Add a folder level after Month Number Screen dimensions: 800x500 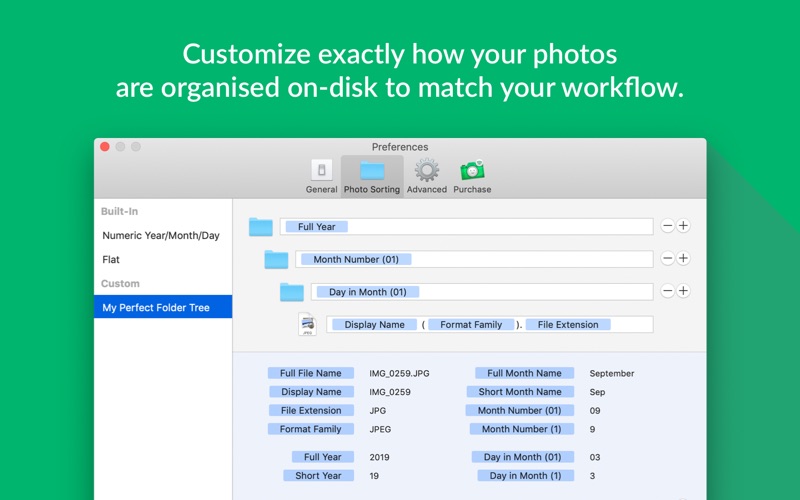[683, 258]
